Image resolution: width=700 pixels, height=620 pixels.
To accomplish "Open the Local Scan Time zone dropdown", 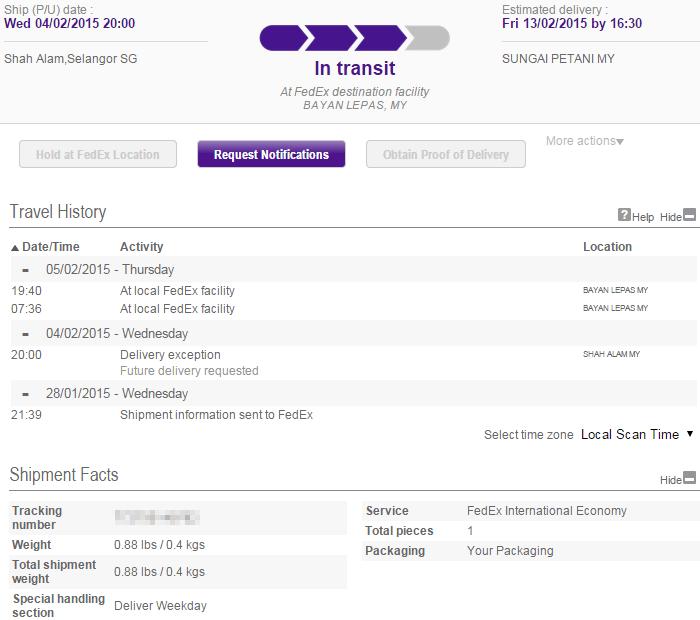I will 637,434.
